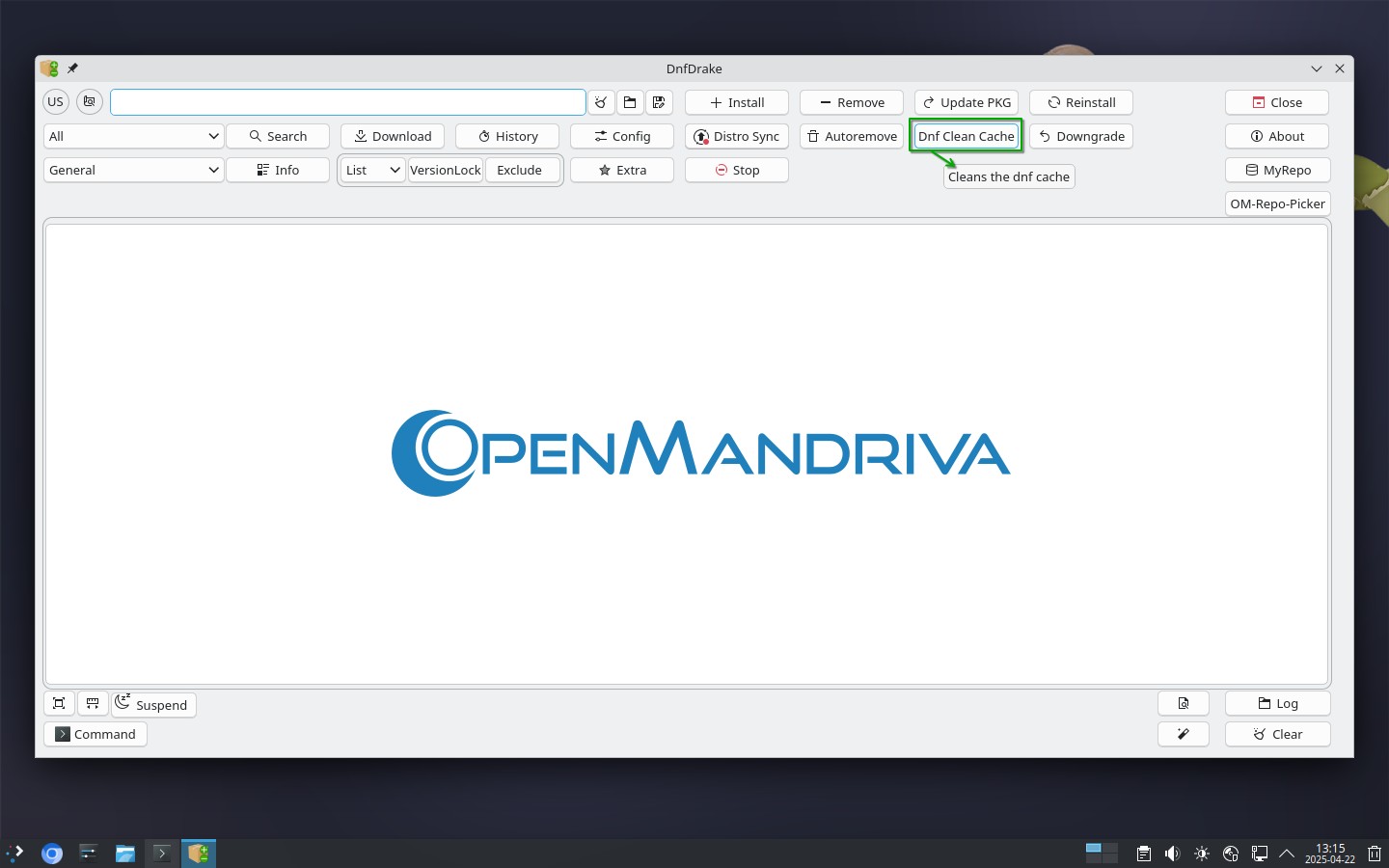Screen dimensions: 1389x868
Task: Click the Remove button
Action: click(852, 102)
